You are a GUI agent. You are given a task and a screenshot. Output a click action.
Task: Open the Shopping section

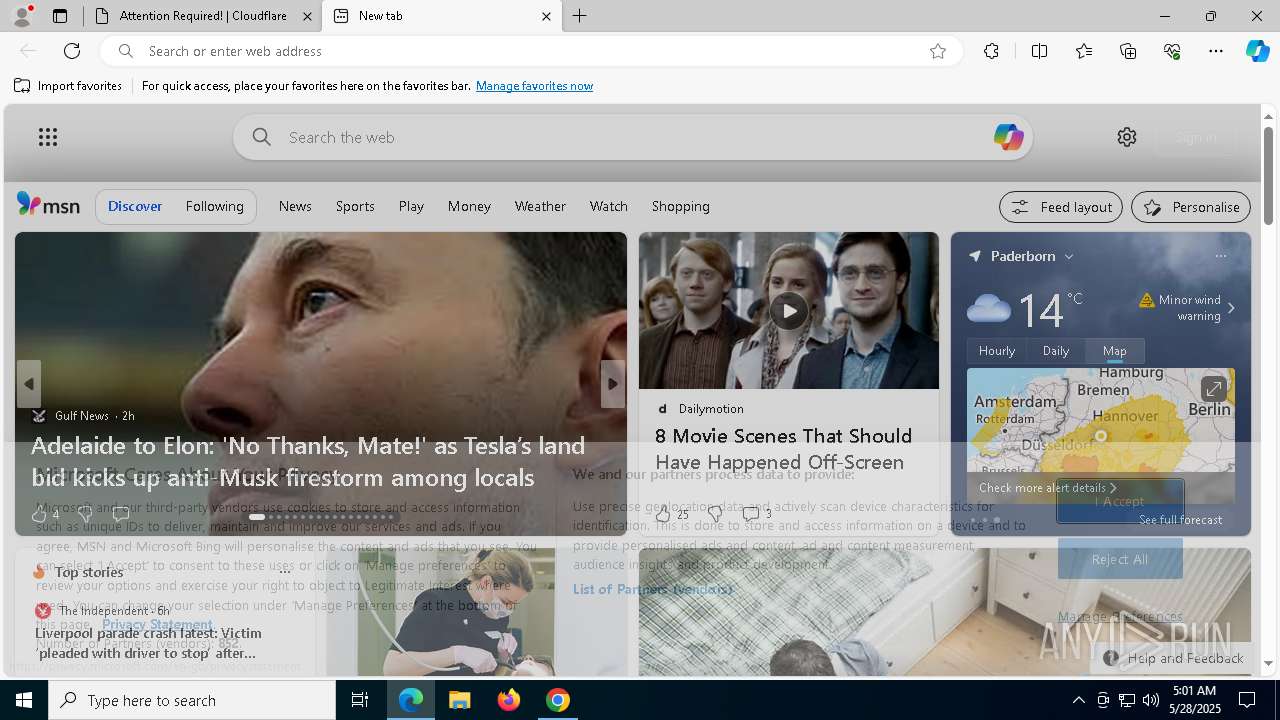pos(681,206)
